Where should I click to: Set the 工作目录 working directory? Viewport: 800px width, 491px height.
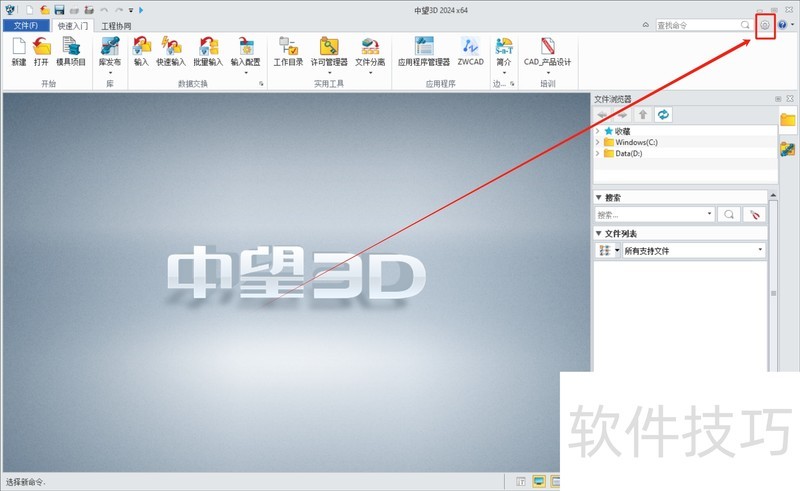[x=288, y=51]
